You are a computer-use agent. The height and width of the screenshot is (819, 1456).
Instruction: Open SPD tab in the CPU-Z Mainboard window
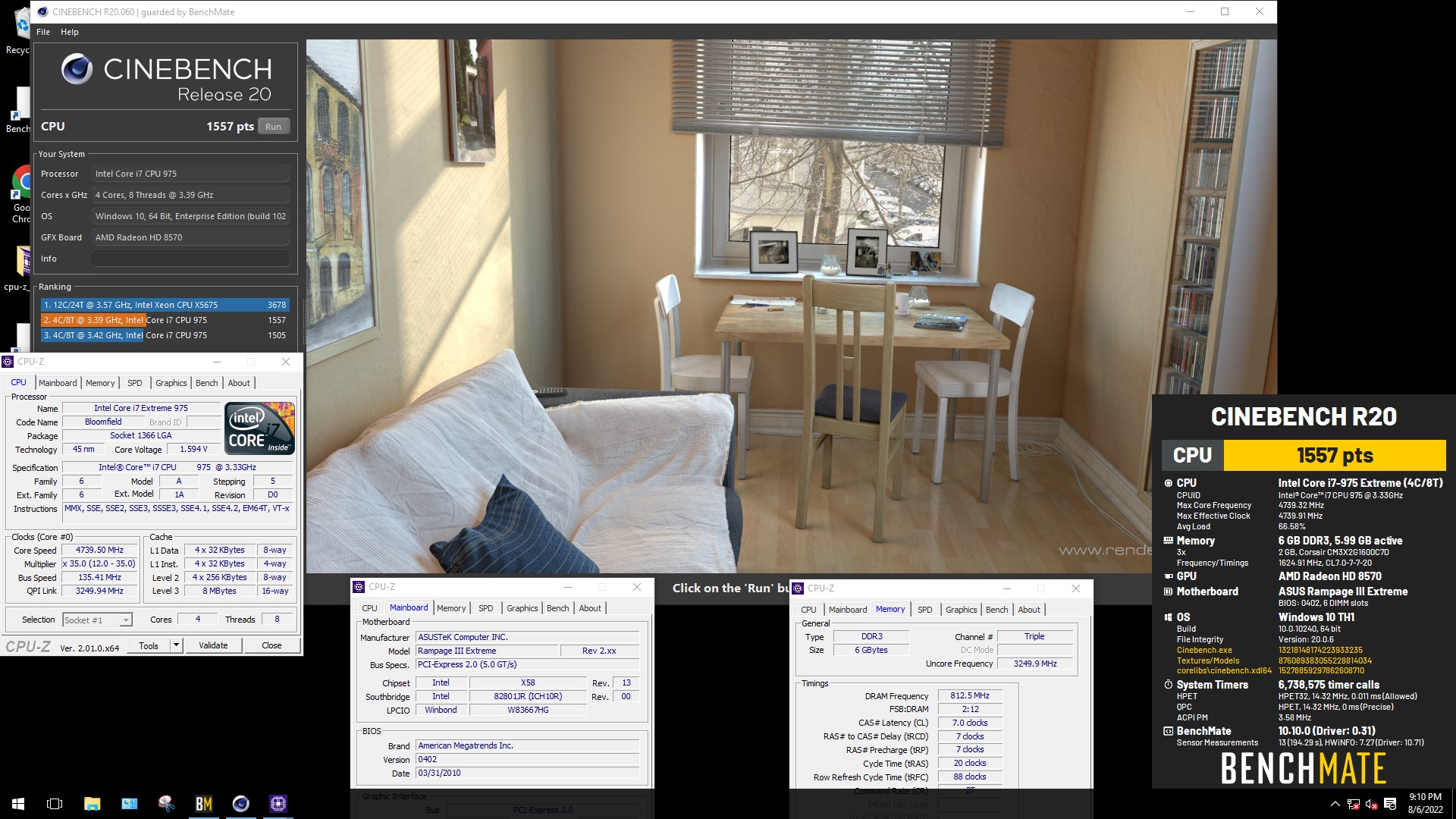pos(486,608)
